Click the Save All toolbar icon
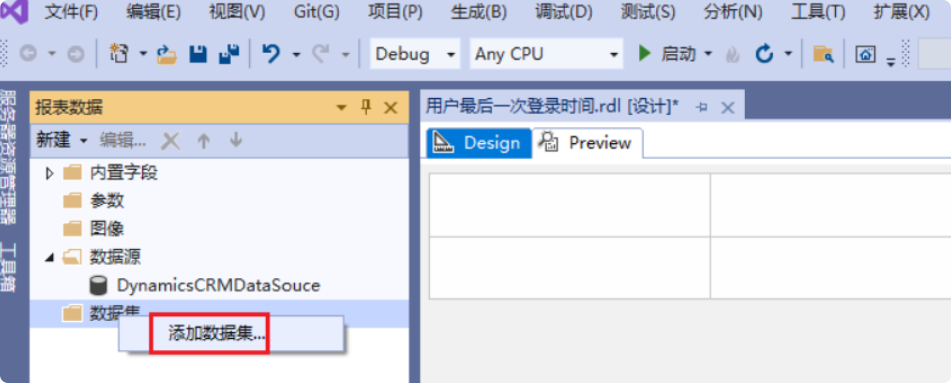The width and height of the screenshot is (951, 383). pyautogui.click(x=229, y=55)
